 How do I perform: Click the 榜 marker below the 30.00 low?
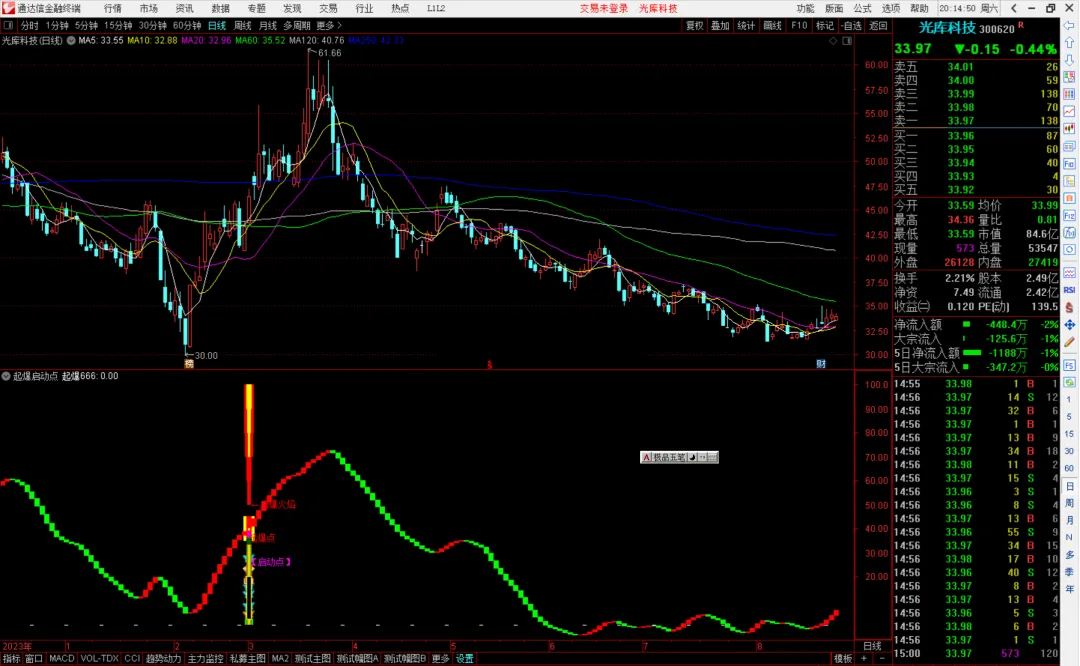[189, 364]
